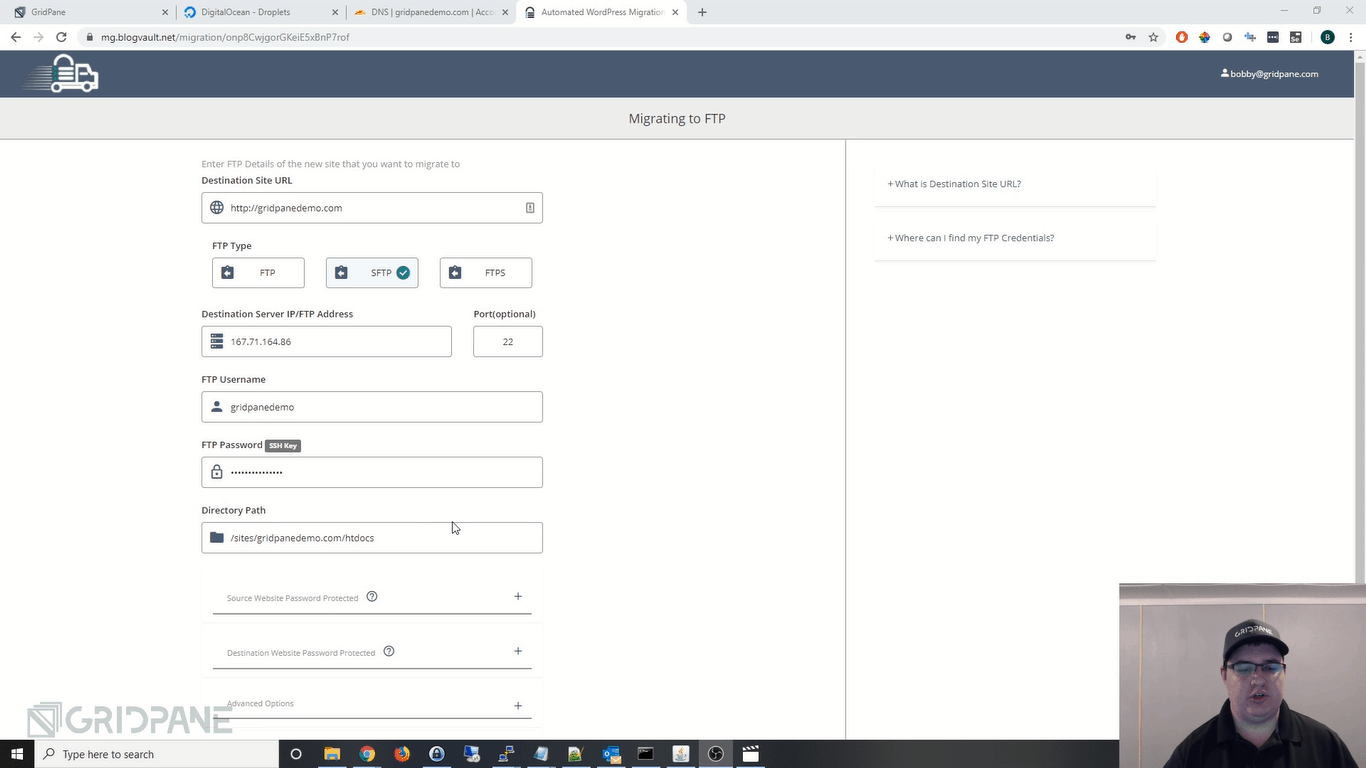Expand the Advanced Options section

[517, 705]
